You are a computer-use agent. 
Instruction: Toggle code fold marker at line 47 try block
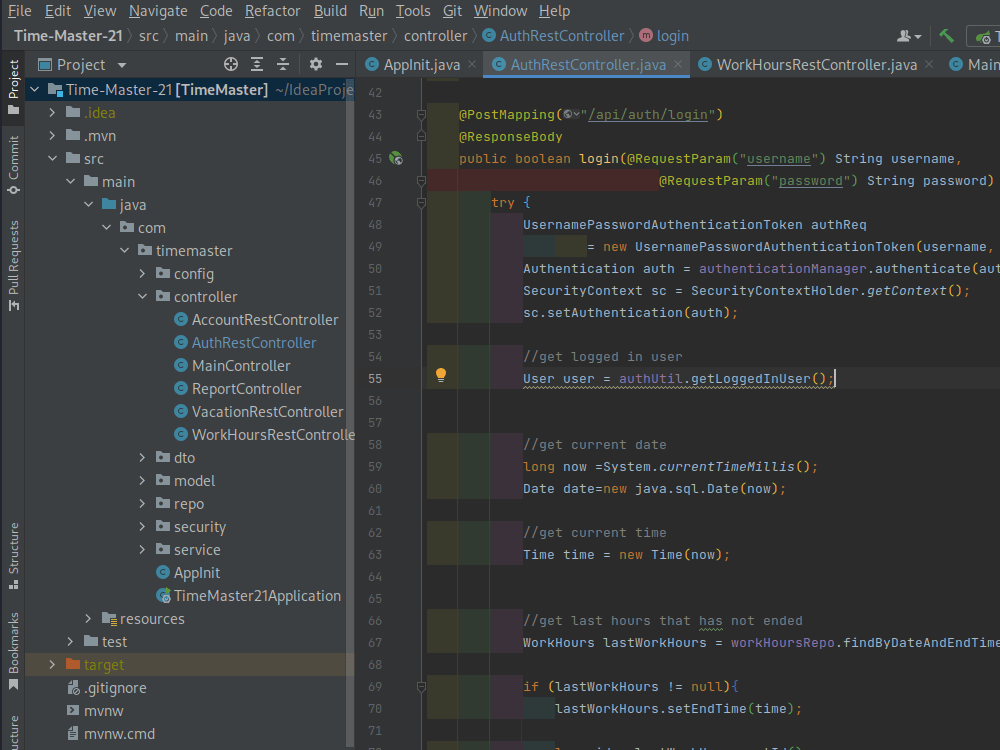pos(422,202)
